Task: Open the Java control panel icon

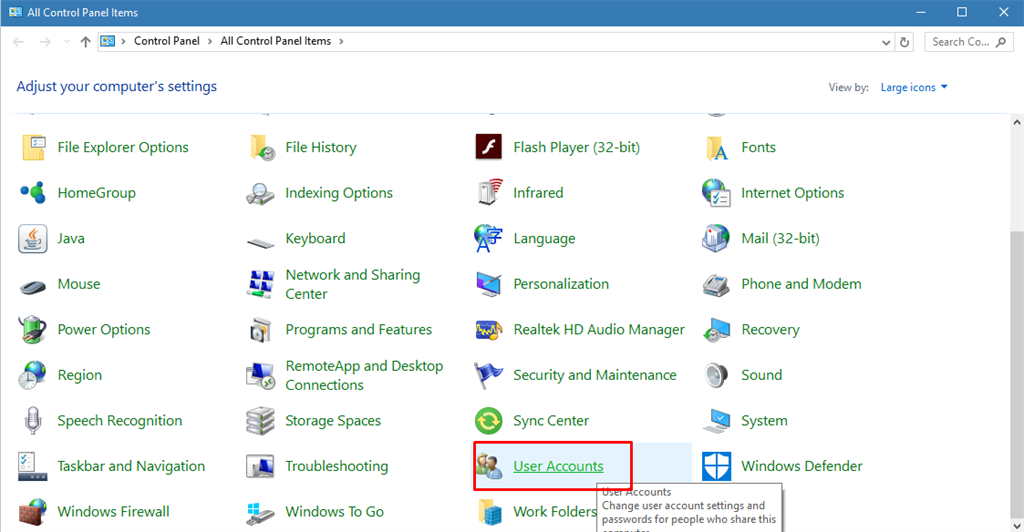Action: (x=33, y=239)
